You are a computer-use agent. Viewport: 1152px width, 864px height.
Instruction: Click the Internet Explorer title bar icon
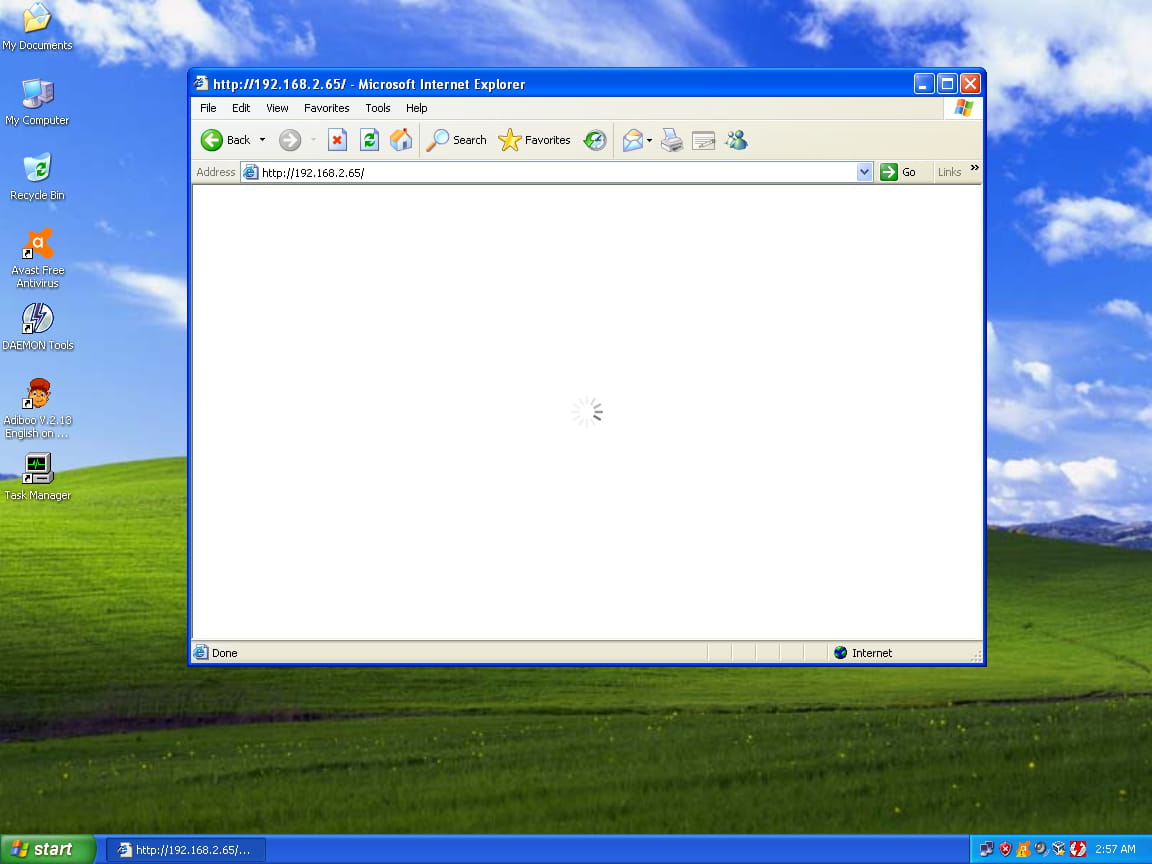tap(201, 83)
